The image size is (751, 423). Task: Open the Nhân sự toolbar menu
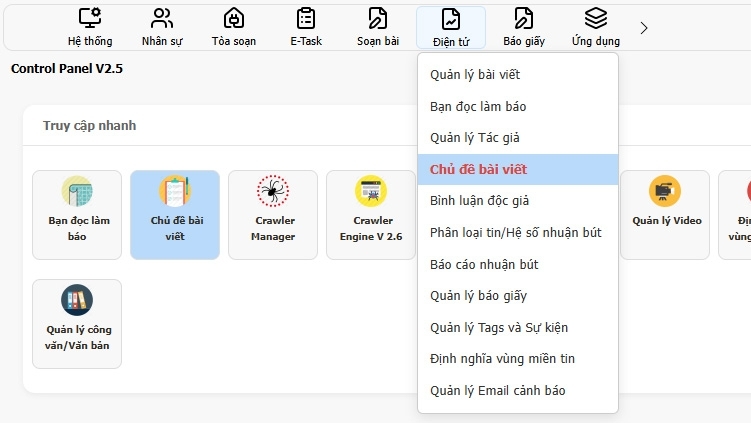[162, 28]
